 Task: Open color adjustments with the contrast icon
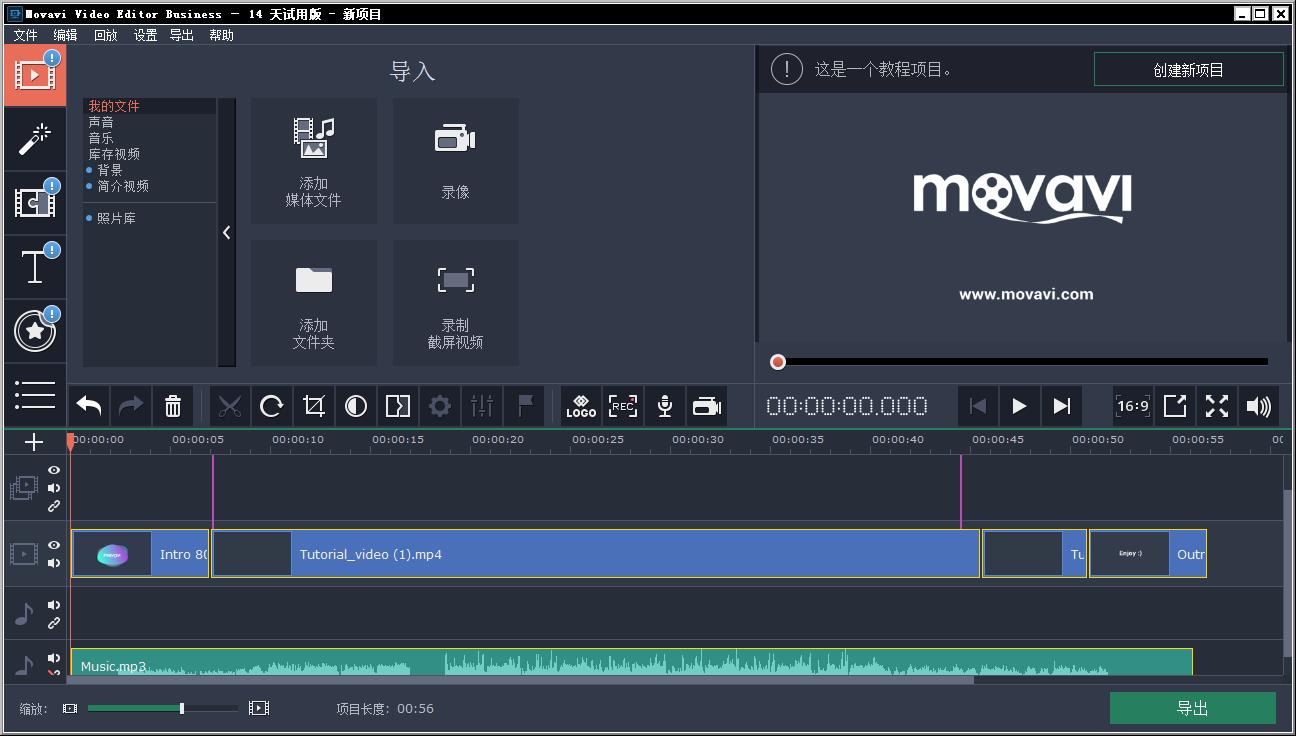[x=355, y=406]
